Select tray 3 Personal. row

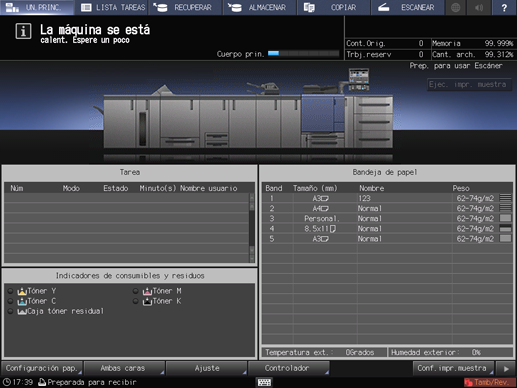[387, 219]
